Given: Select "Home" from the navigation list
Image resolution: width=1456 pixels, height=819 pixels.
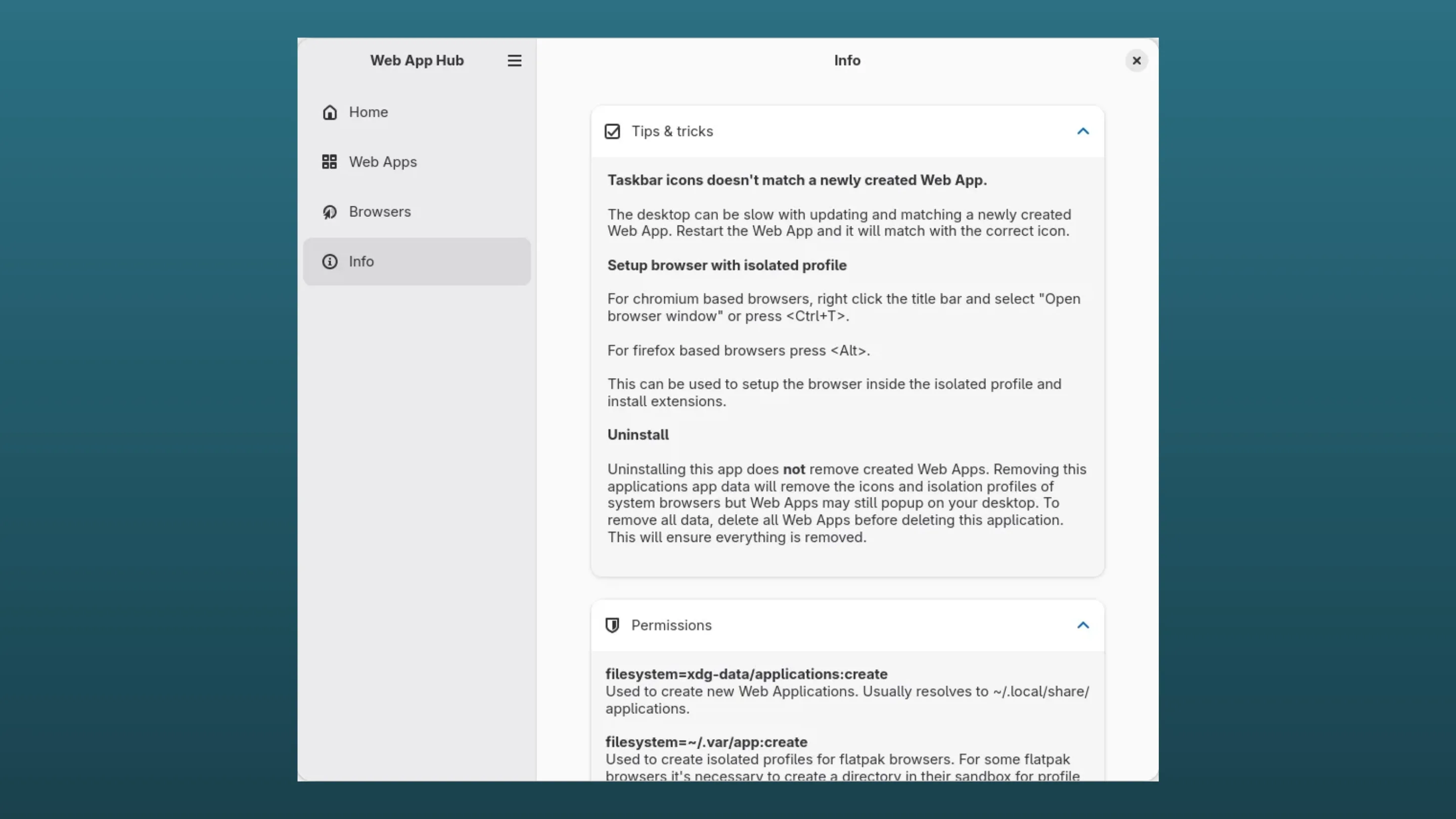Looking at the screenshot, I should 368,112.
